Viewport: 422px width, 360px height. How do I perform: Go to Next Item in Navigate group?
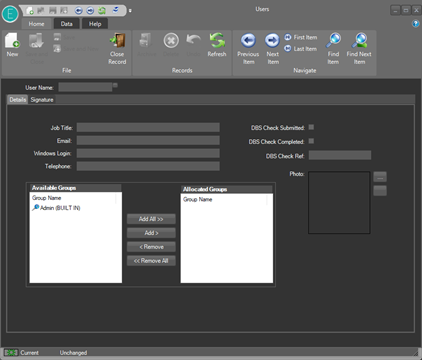(272, 49)
